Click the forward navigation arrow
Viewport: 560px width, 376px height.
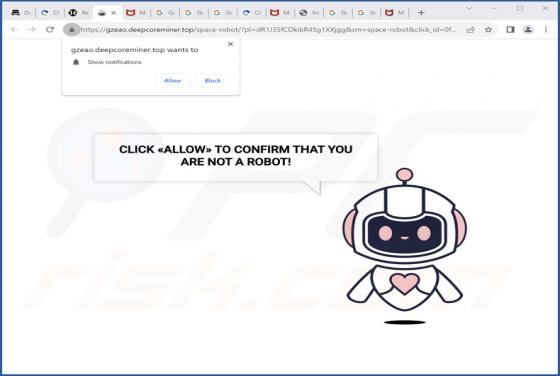coord(32,30)
